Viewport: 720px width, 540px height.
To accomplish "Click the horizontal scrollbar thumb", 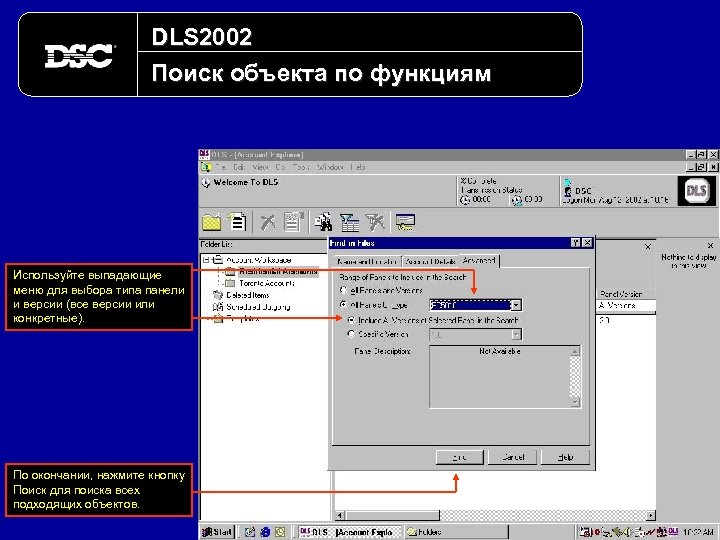I will 392,516.
